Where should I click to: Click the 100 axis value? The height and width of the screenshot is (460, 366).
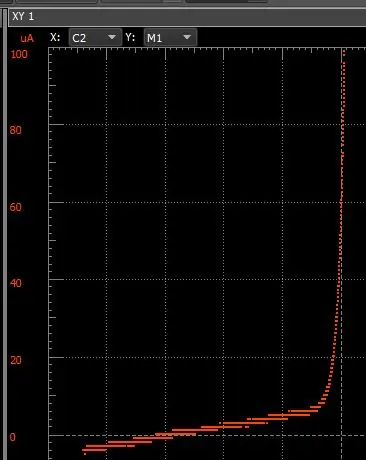coord(19,54)
